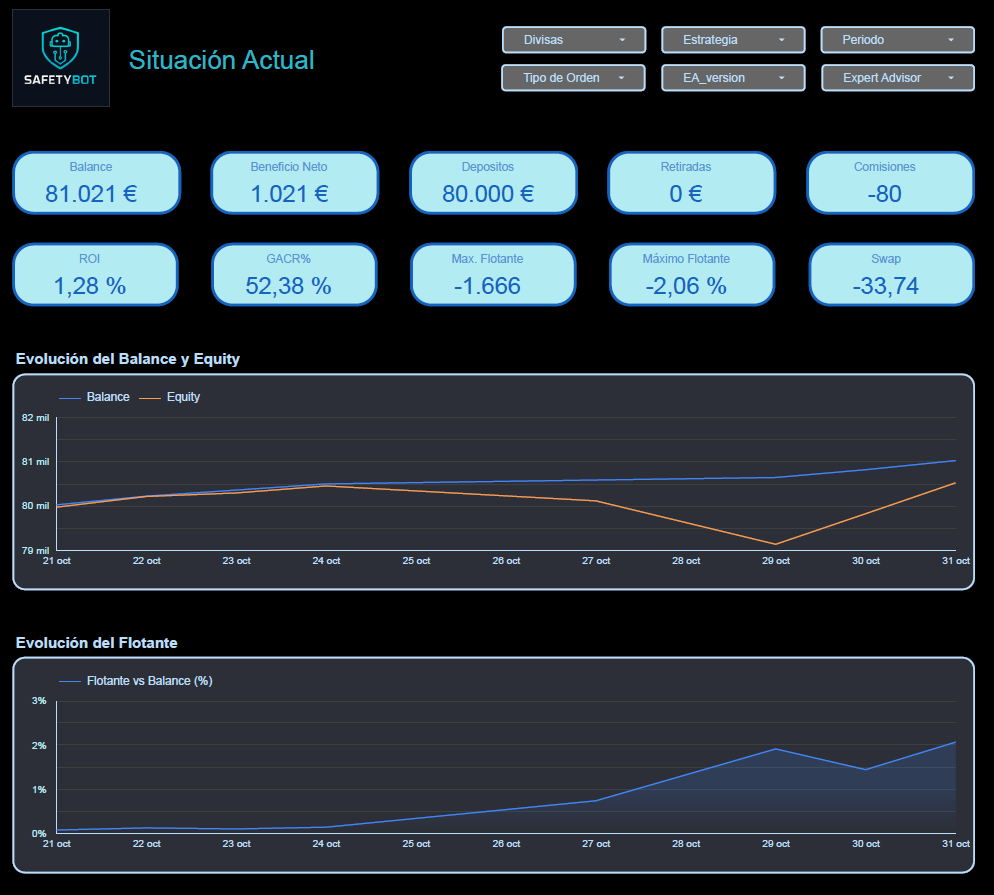
Task: Select the GACR% card showing 52,38 %
Action: pos(294,274)
